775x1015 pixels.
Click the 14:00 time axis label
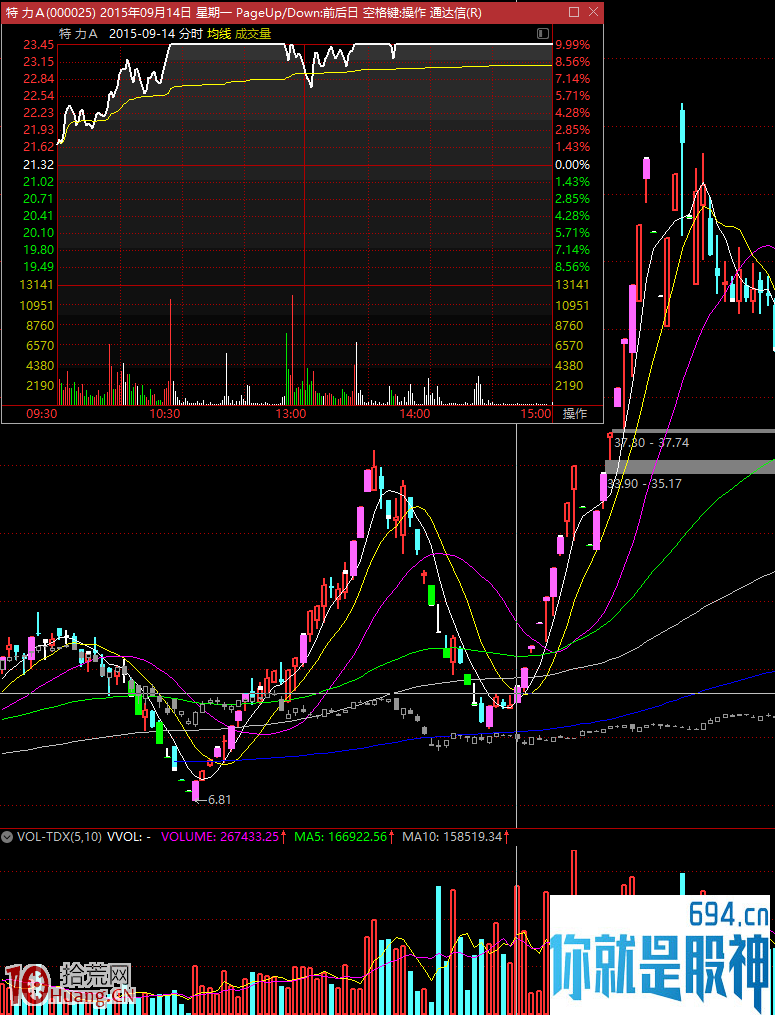click(x=415, y=414)
